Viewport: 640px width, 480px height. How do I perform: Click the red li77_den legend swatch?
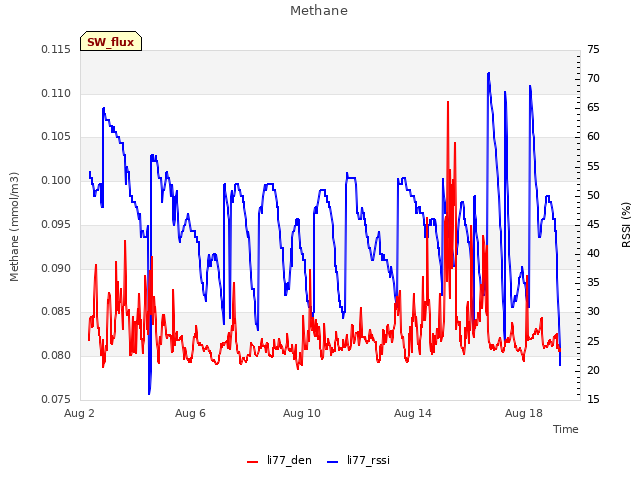coord(253,462)
